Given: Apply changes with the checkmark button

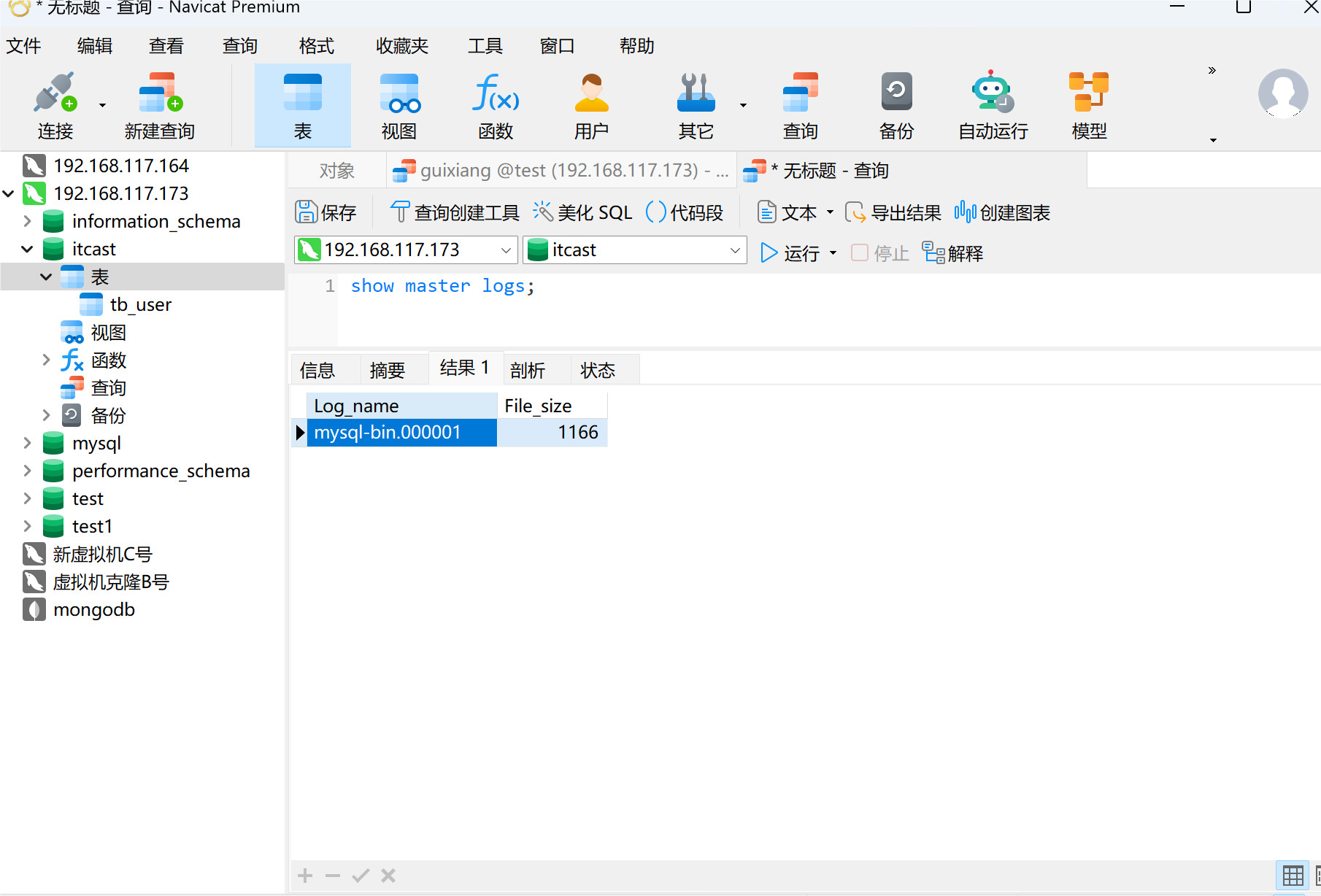Looking at the screenshot, I should pos(361,876).
